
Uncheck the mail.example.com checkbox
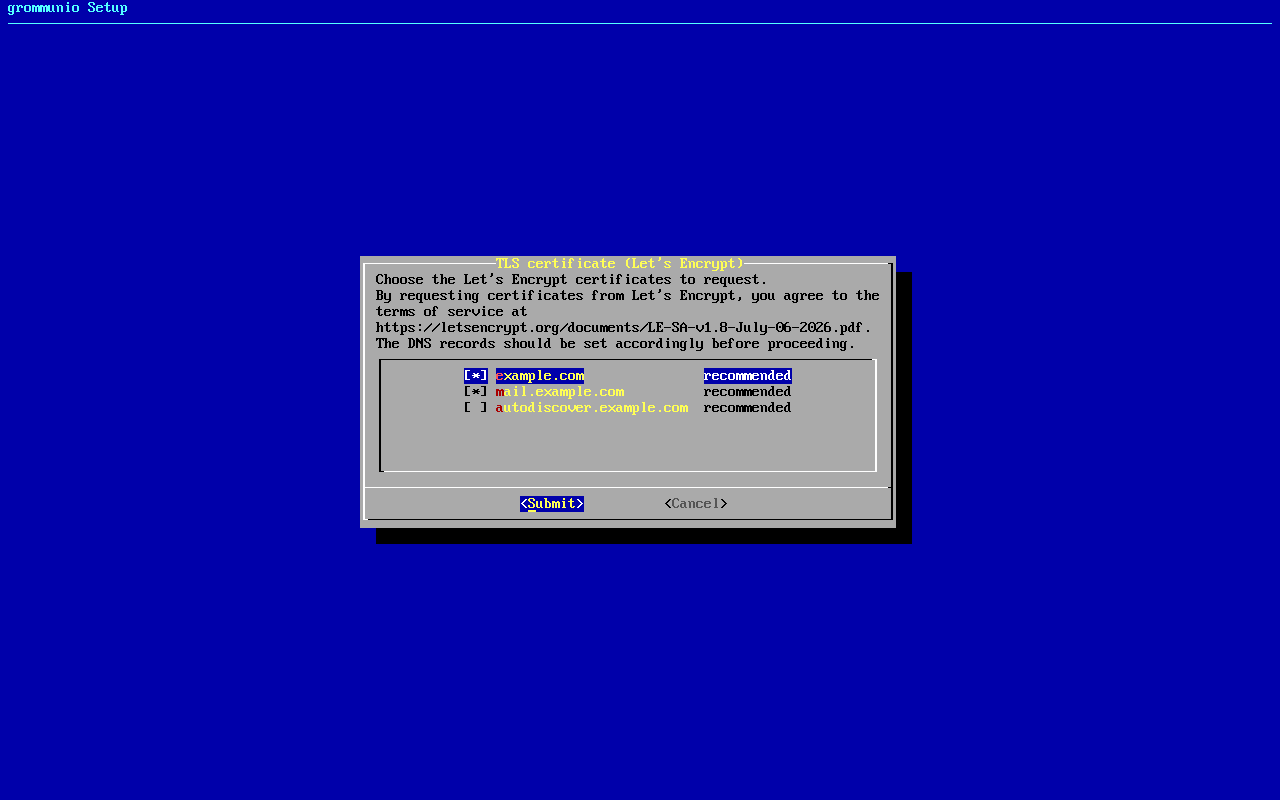click(x=476, y=392)
